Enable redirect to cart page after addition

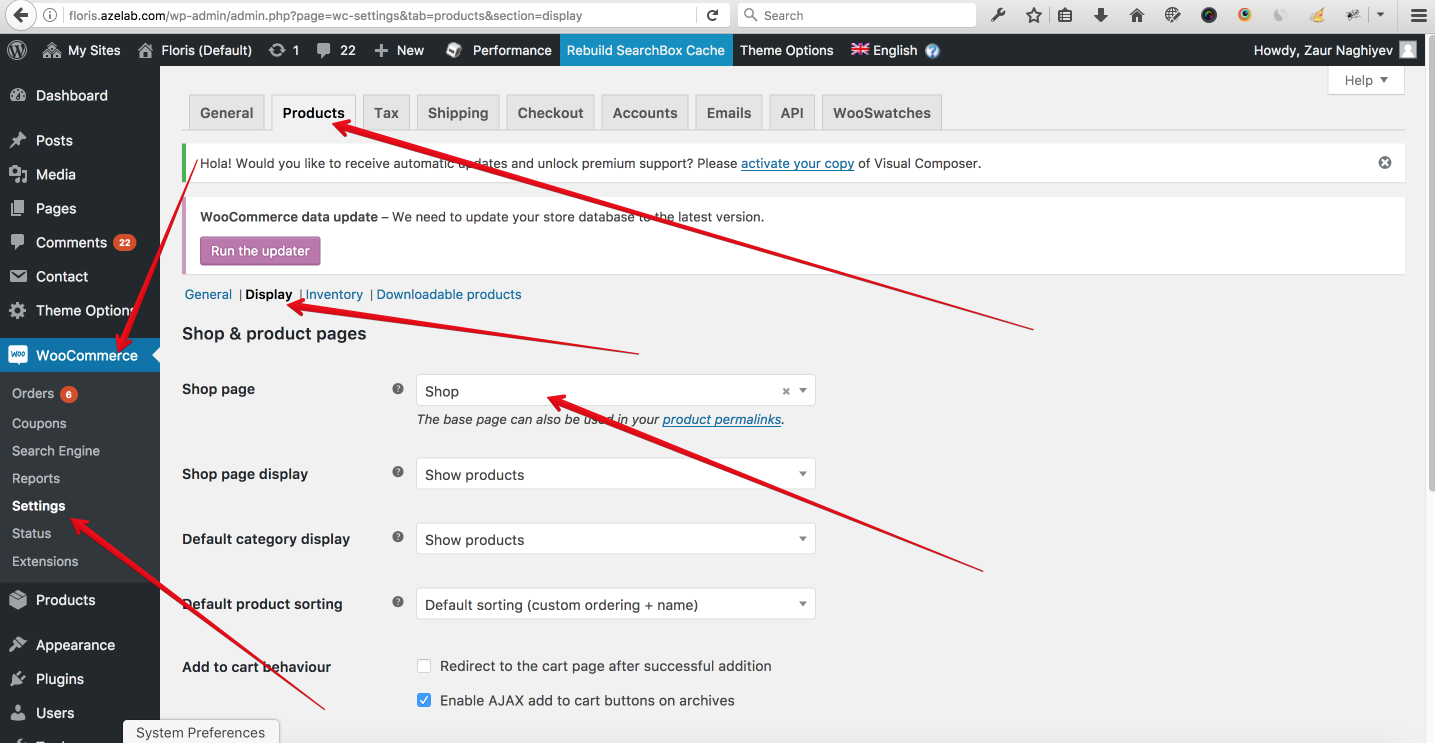tap(424, 666)
